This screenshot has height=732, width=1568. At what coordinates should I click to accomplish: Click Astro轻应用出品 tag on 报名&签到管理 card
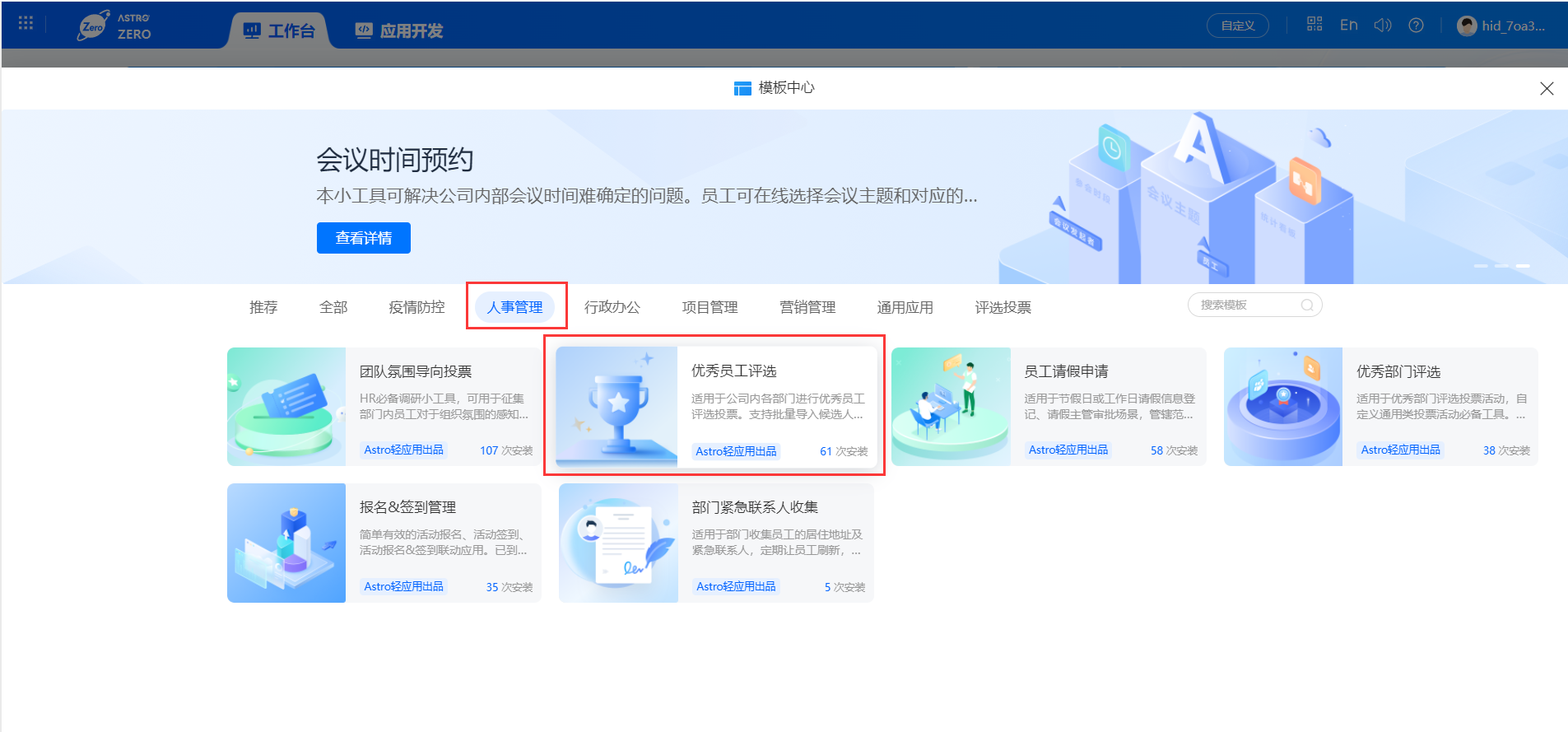404,586
